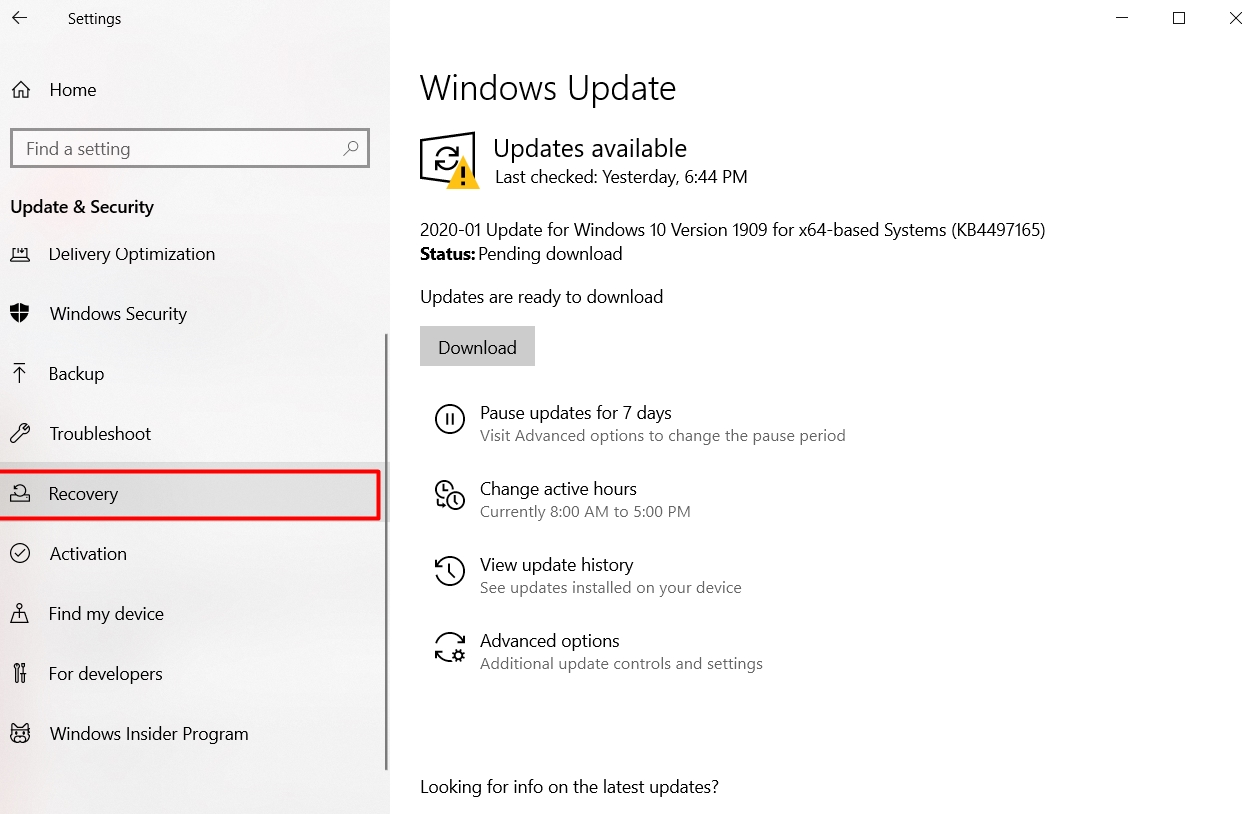Click the Windows Security shield icon
Image resolution: width=1243 pixels, height=814 pixels.
[x=19, y=313]
